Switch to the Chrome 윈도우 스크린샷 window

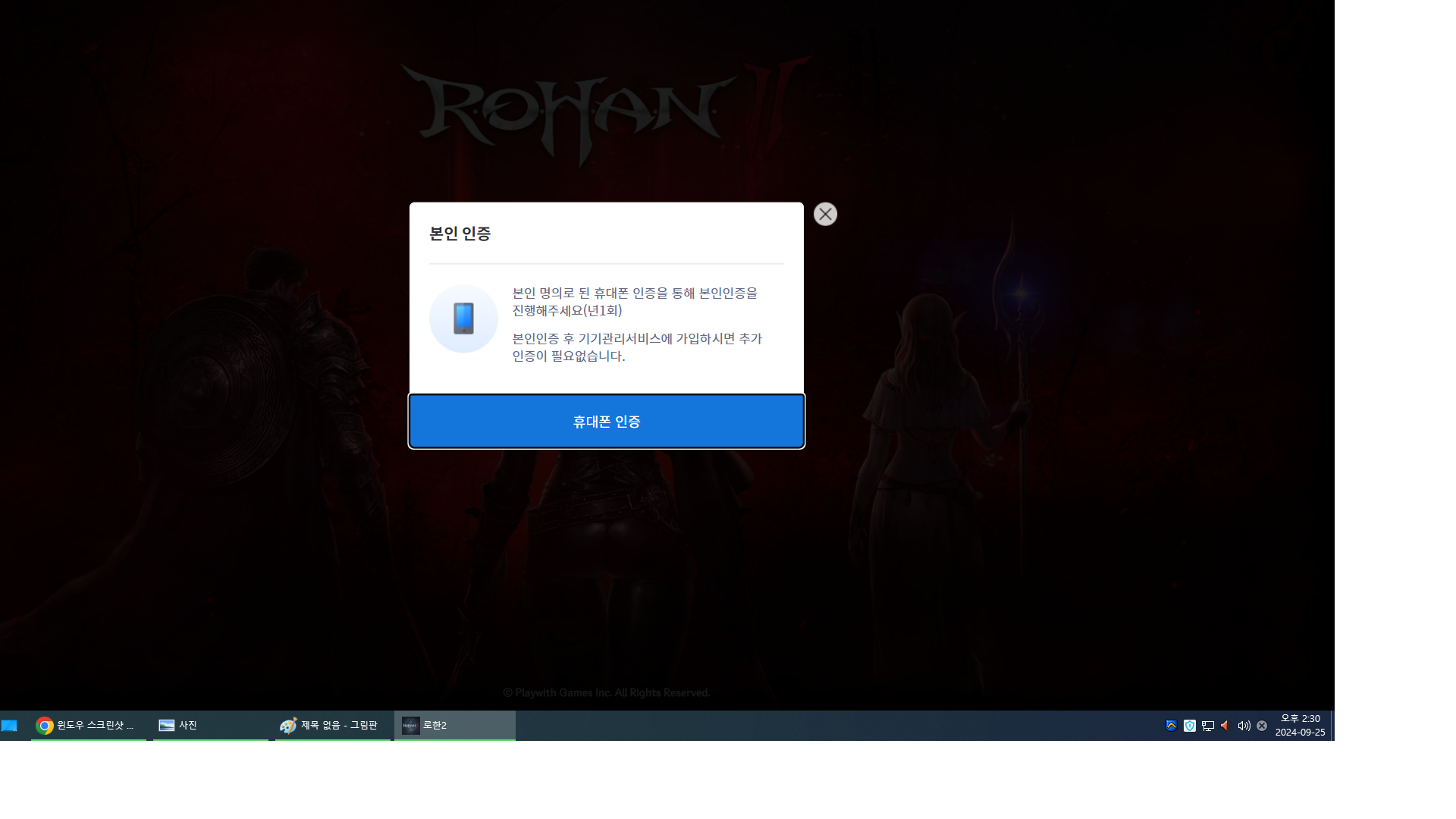[x=88, y=726]
